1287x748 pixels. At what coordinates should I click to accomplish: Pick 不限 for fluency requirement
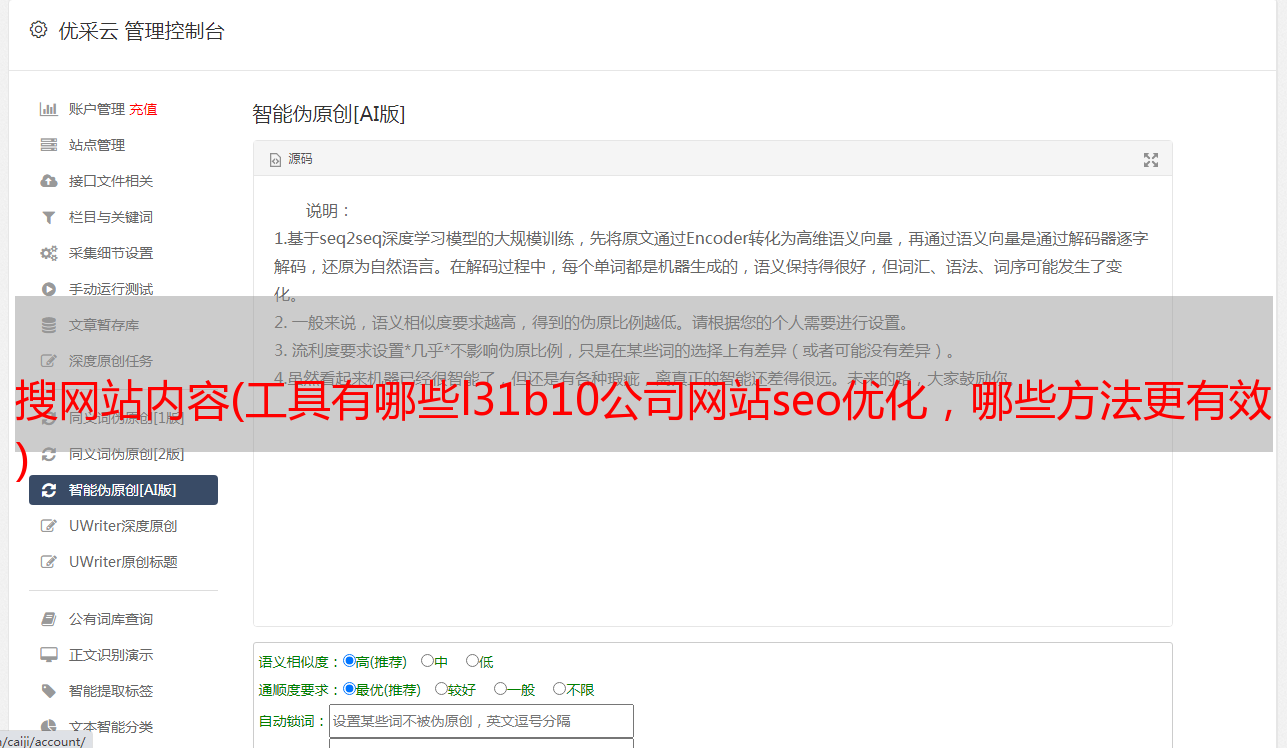click(559, 689)
